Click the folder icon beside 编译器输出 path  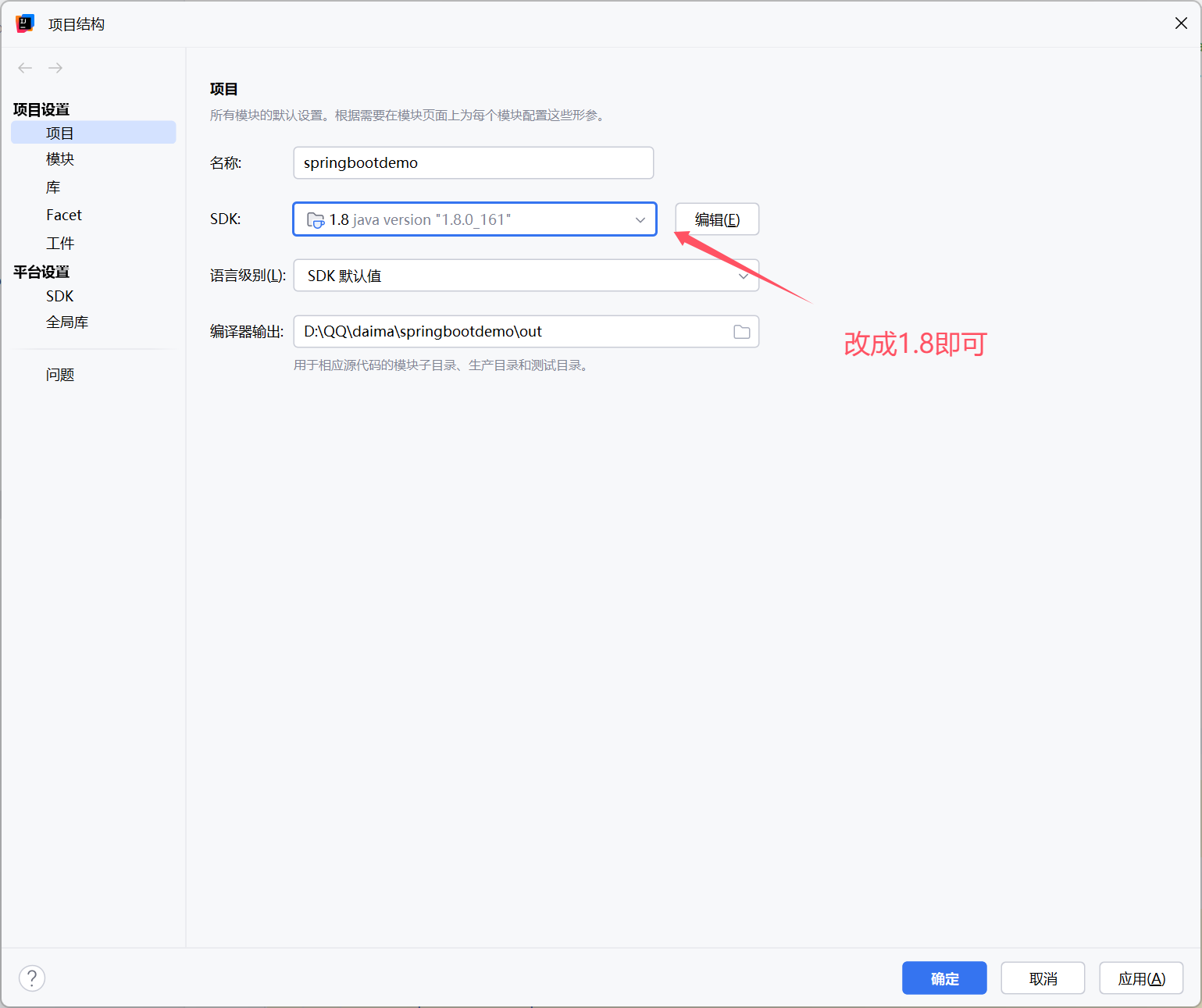click(x=740, y=331)
